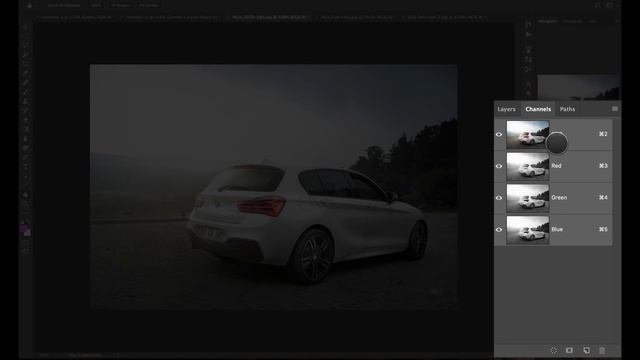Click Save selection as channel icon
The height and width of the screenshot is (360, 640).
(569, 350)
